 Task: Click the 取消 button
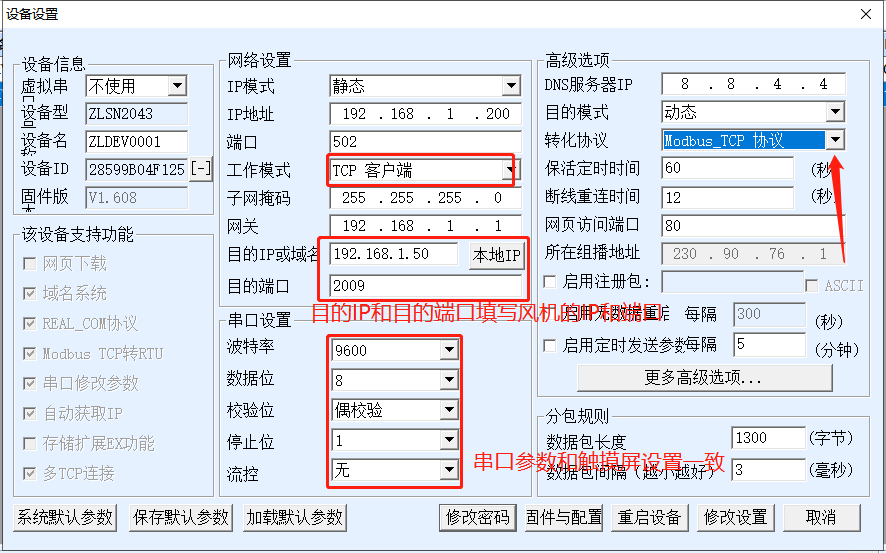(821, 517)
